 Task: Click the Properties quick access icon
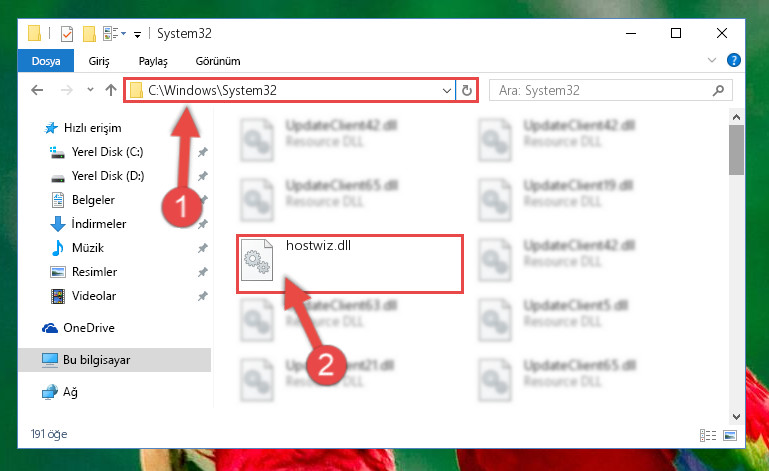point(67,34)
